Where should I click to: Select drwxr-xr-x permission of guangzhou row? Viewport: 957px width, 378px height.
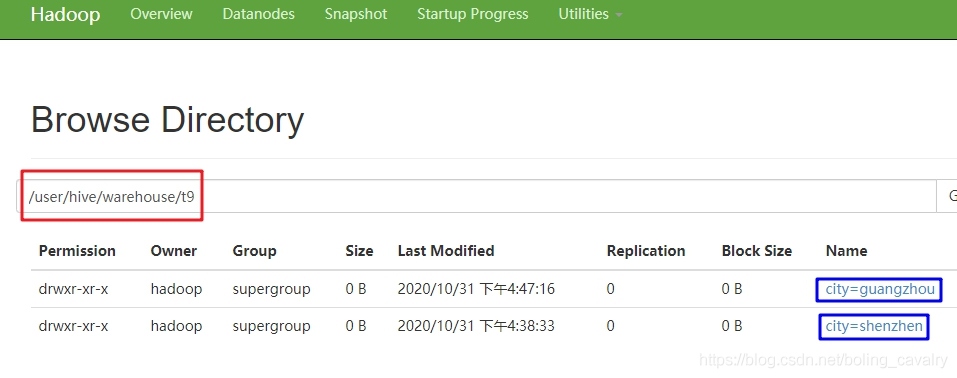coord(73,289)
